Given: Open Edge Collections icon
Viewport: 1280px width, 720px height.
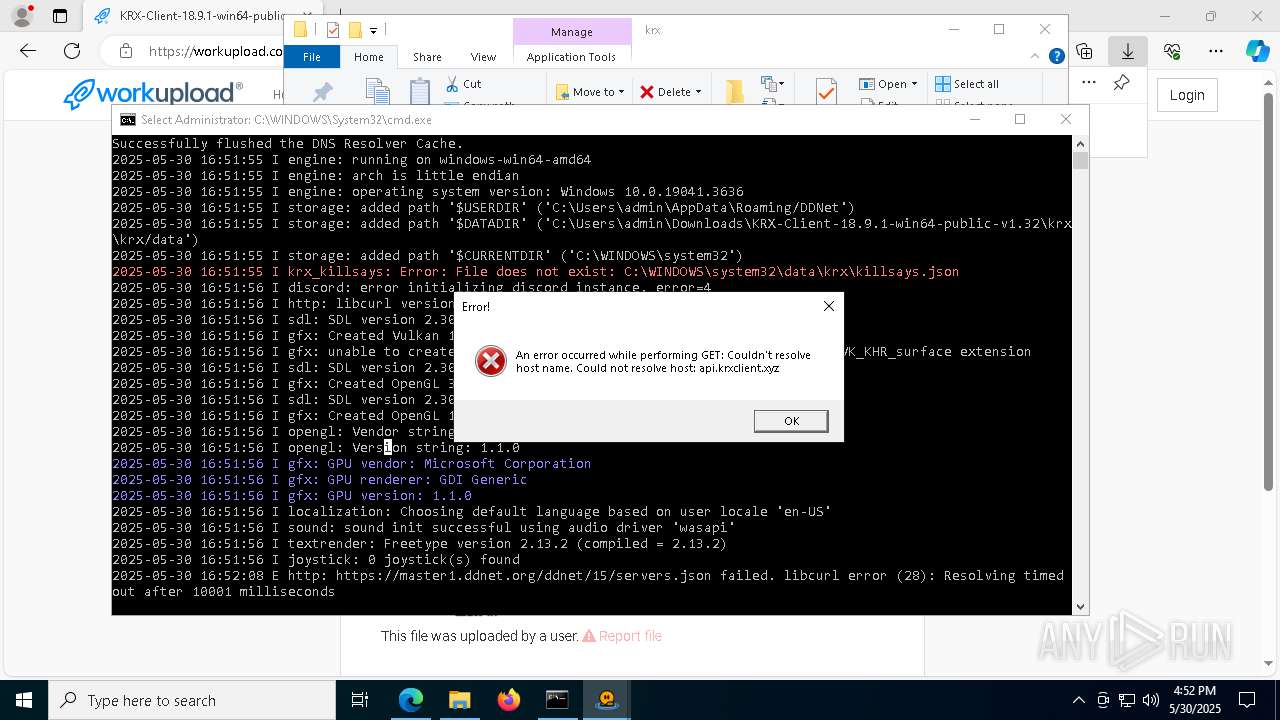Looking at the screenshot, I should point(1084,51).
